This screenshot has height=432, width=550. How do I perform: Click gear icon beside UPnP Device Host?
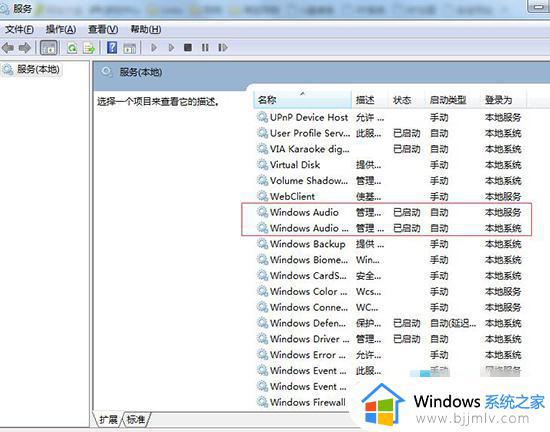(262, 117)
